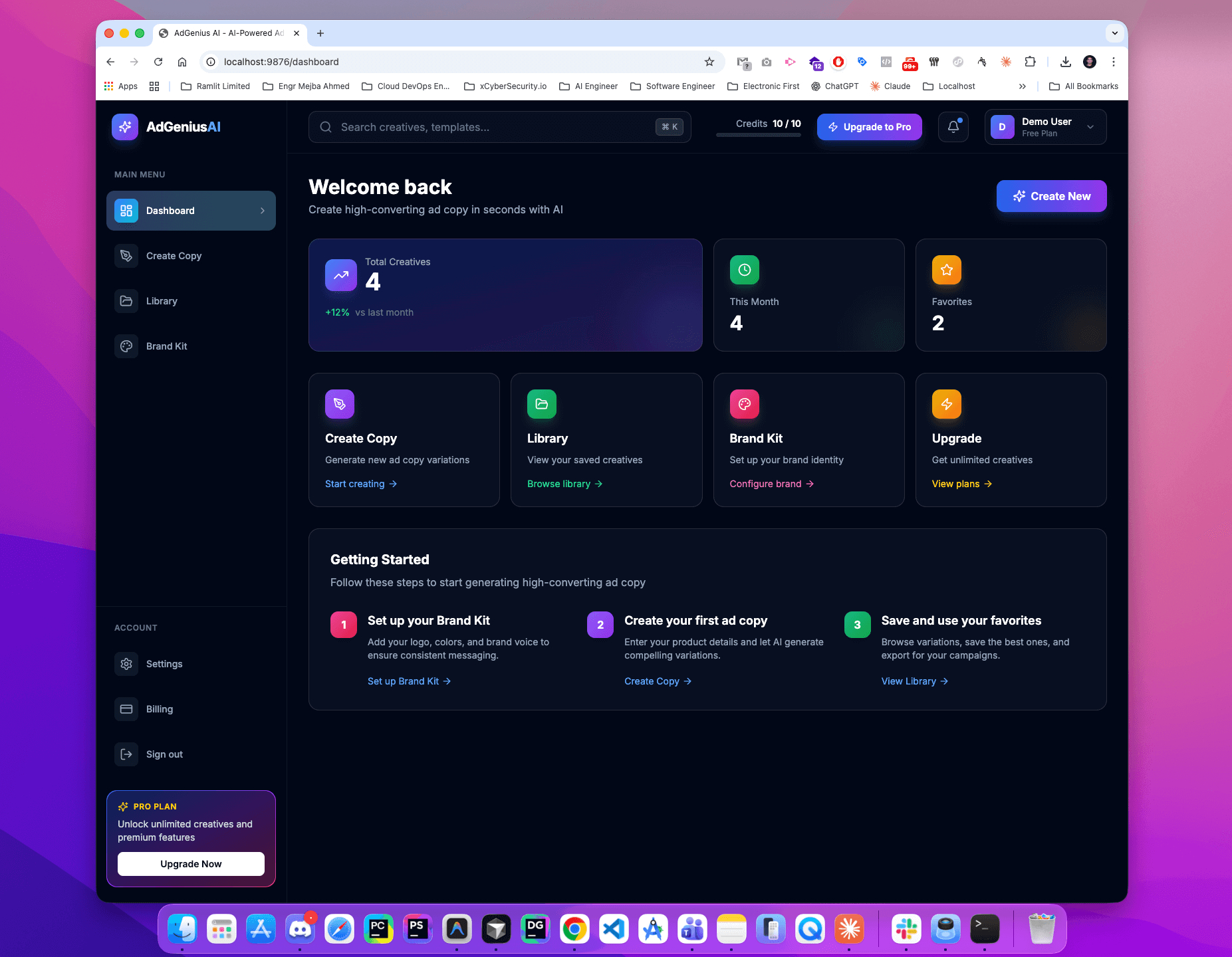The image size is (1232, 957).
Task: Open Settings via the gear icon
Action: [126, 663]
